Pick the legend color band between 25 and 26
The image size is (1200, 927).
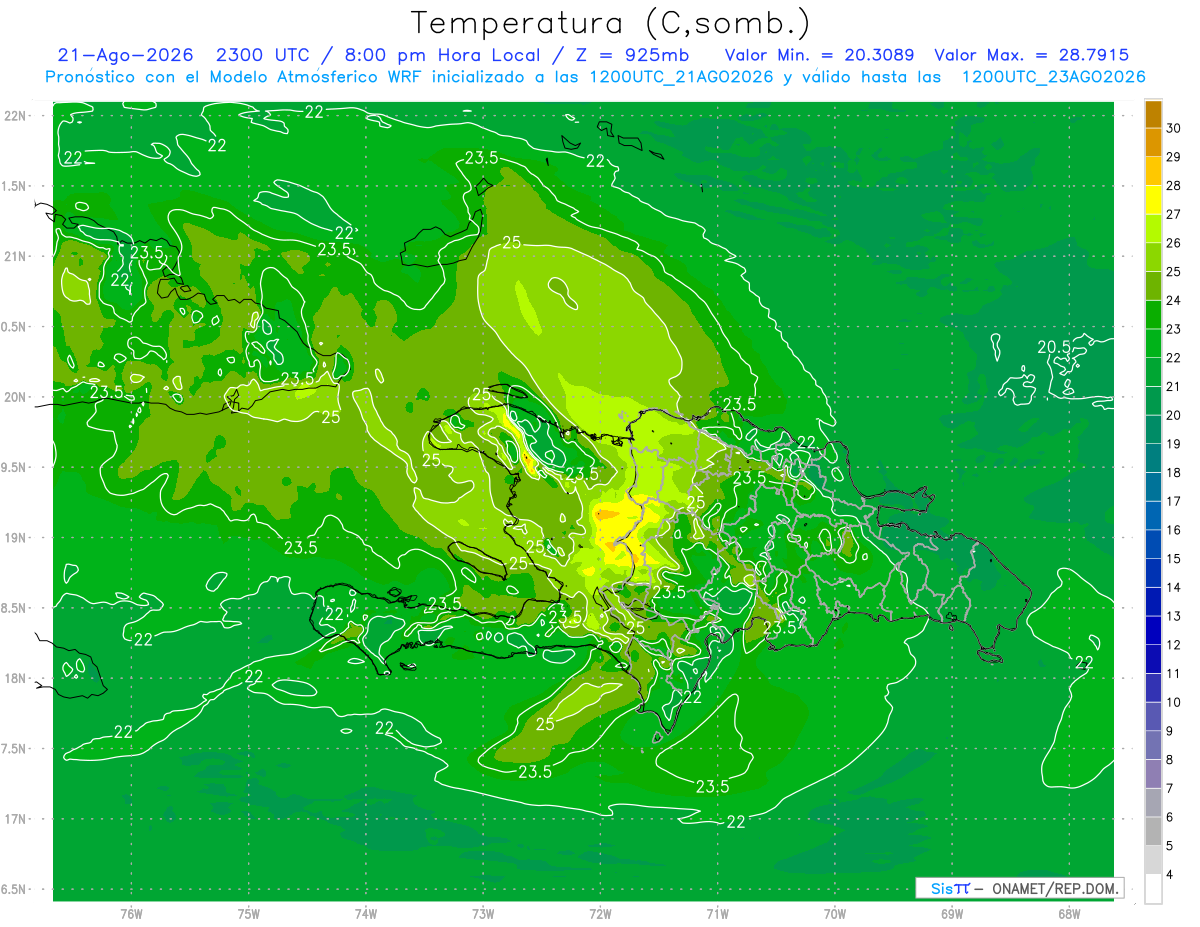point(1153,257)
